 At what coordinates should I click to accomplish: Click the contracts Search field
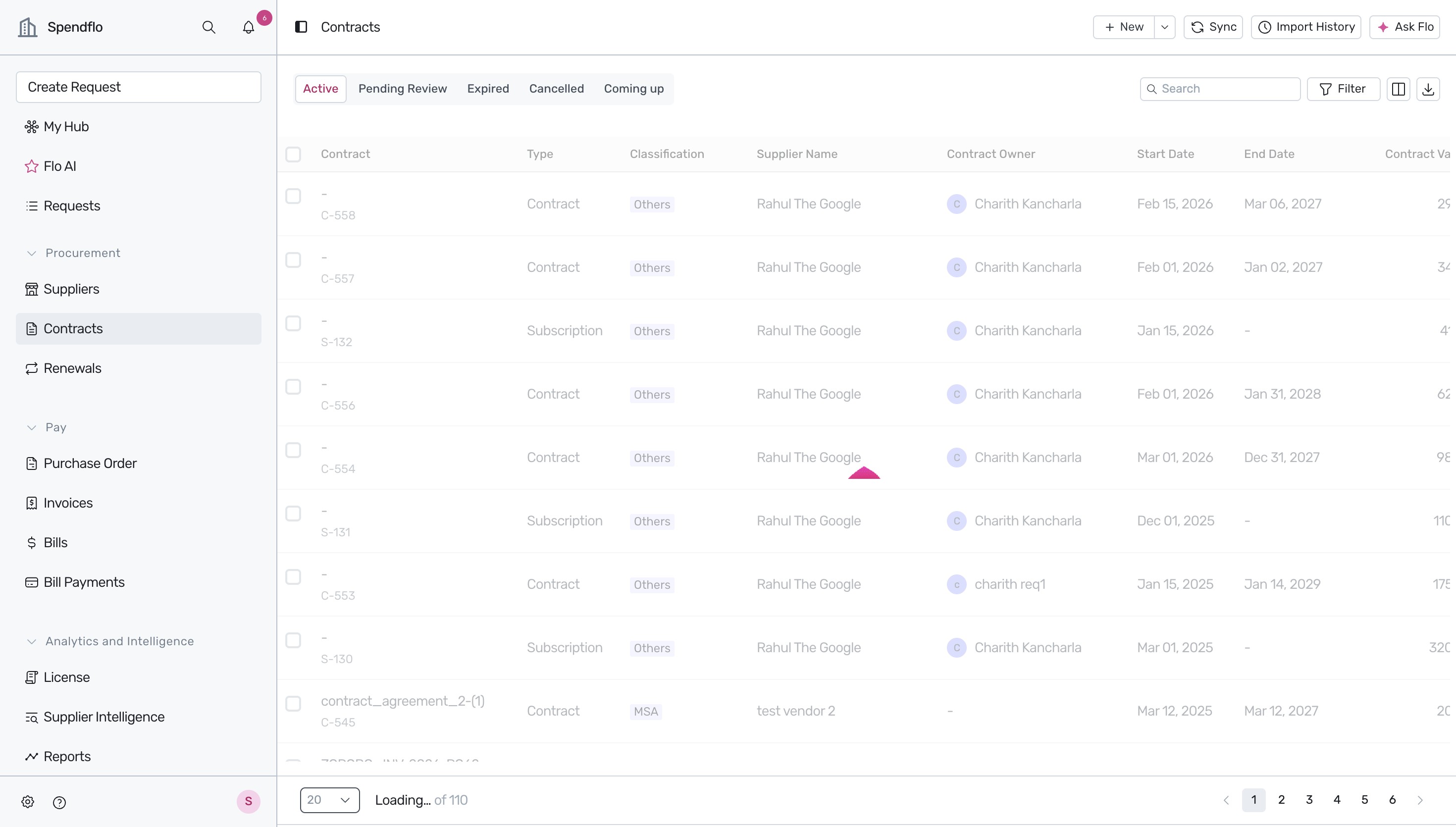click(x=1220, y=89)
